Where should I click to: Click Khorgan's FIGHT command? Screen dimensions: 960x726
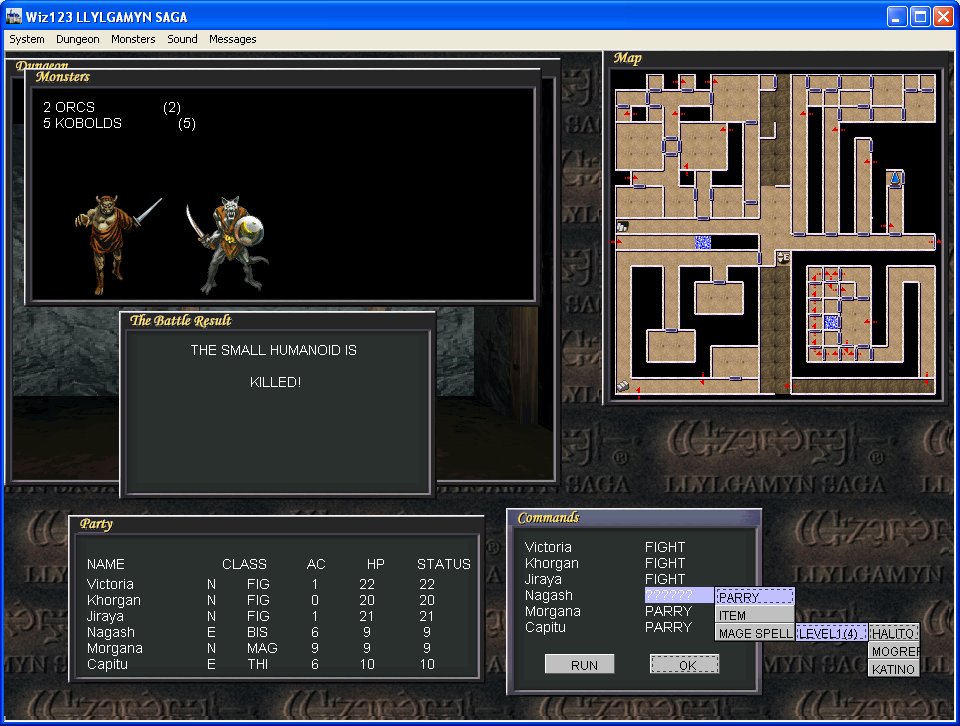coord(665,563)
